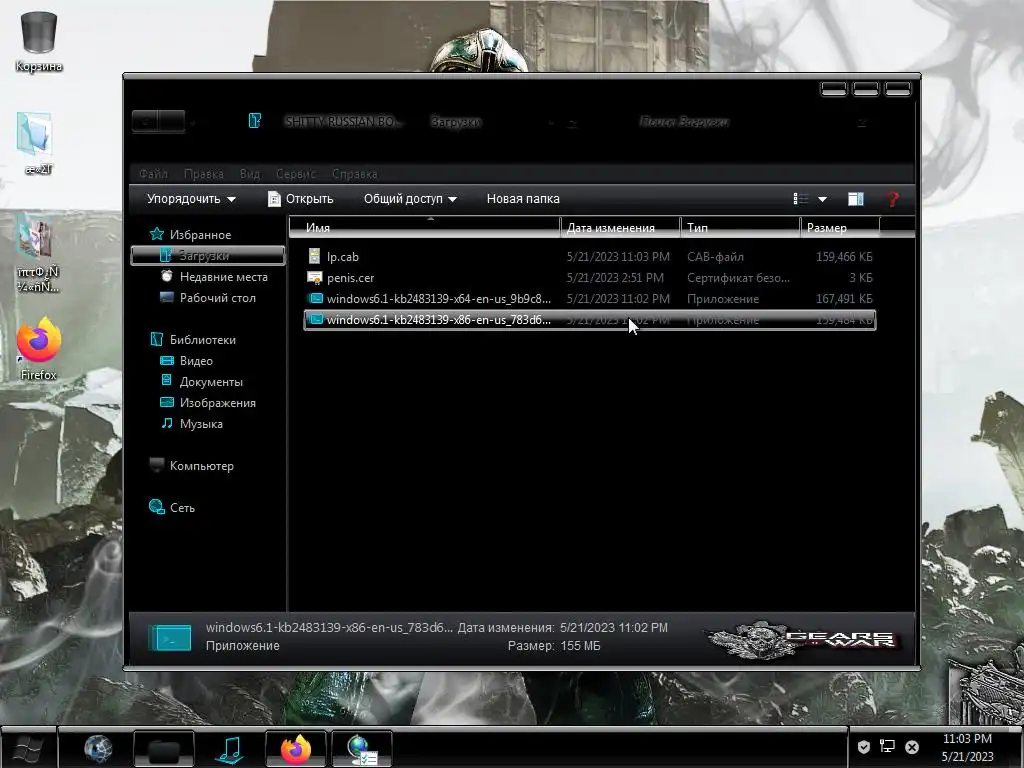Open the Вид menu
The height and width of the screenshot is (768, 1024).
tap(249, 174)
